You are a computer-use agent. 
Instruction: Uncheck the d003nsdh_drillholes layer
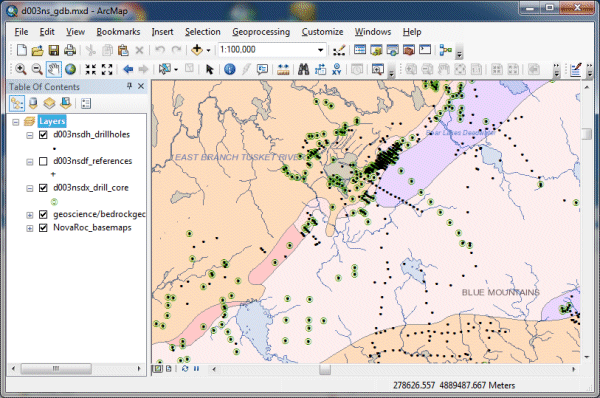click(x=43, y=135)
